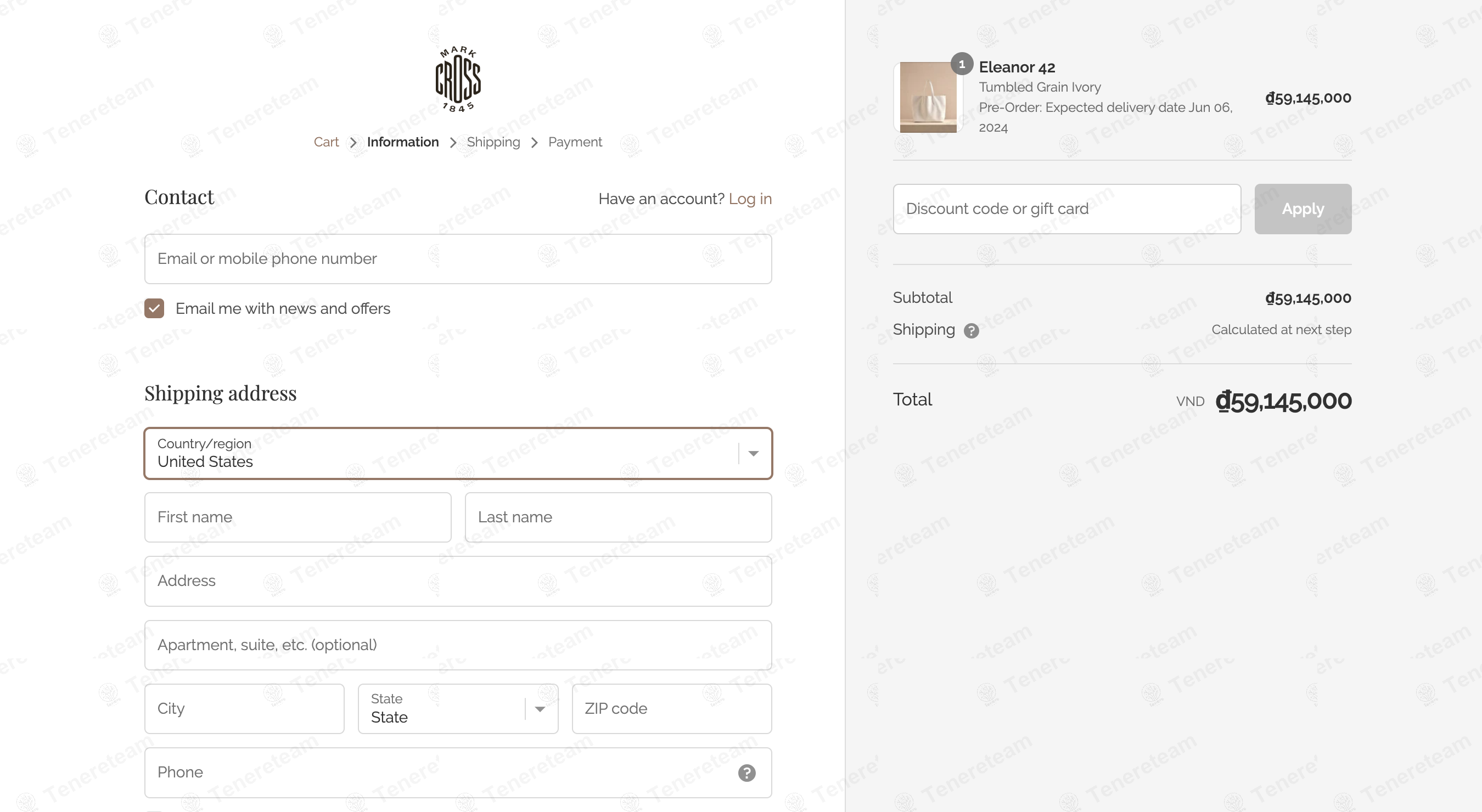Click the quantity badge on product image
The width and height of the screenshot is (1482, 812).
tap(962, 64)
